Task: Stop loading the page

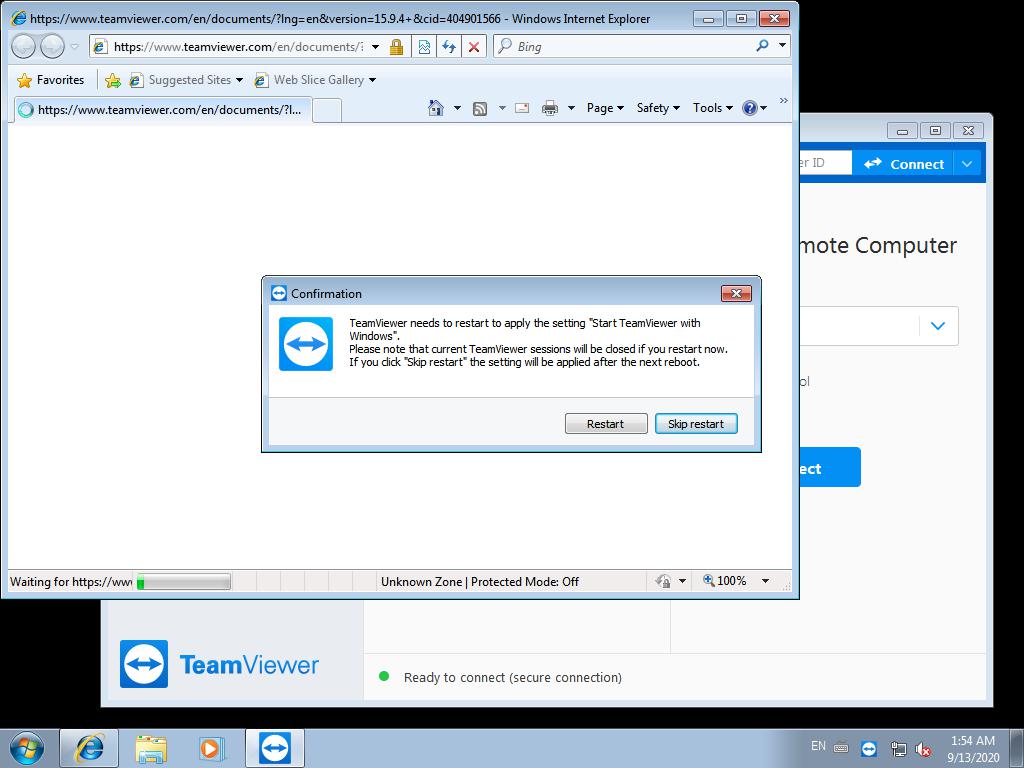Action: tap(474, 47)
